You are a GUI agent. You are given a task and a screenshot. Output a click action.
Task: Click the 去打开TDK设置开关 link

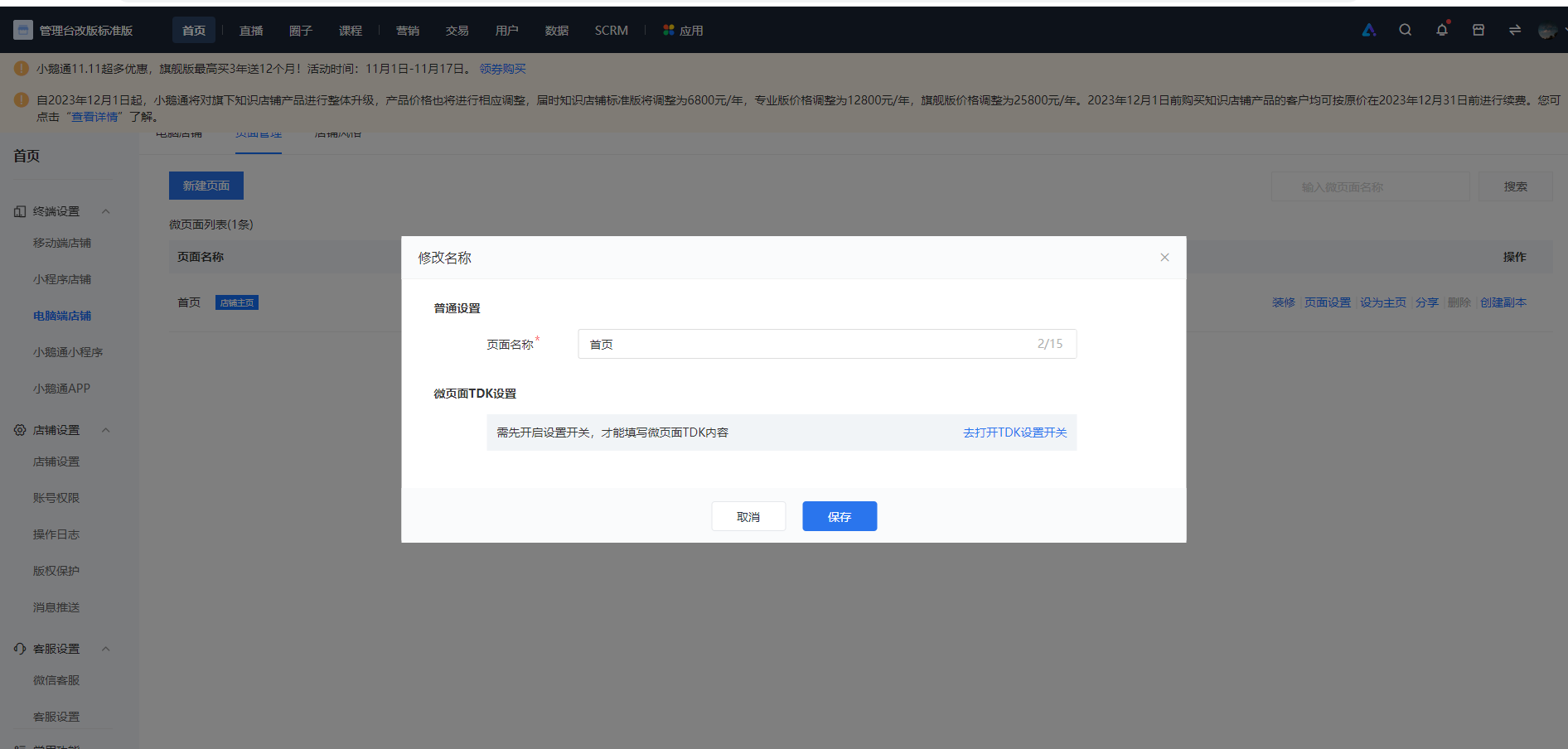(x=1015, y=432)
